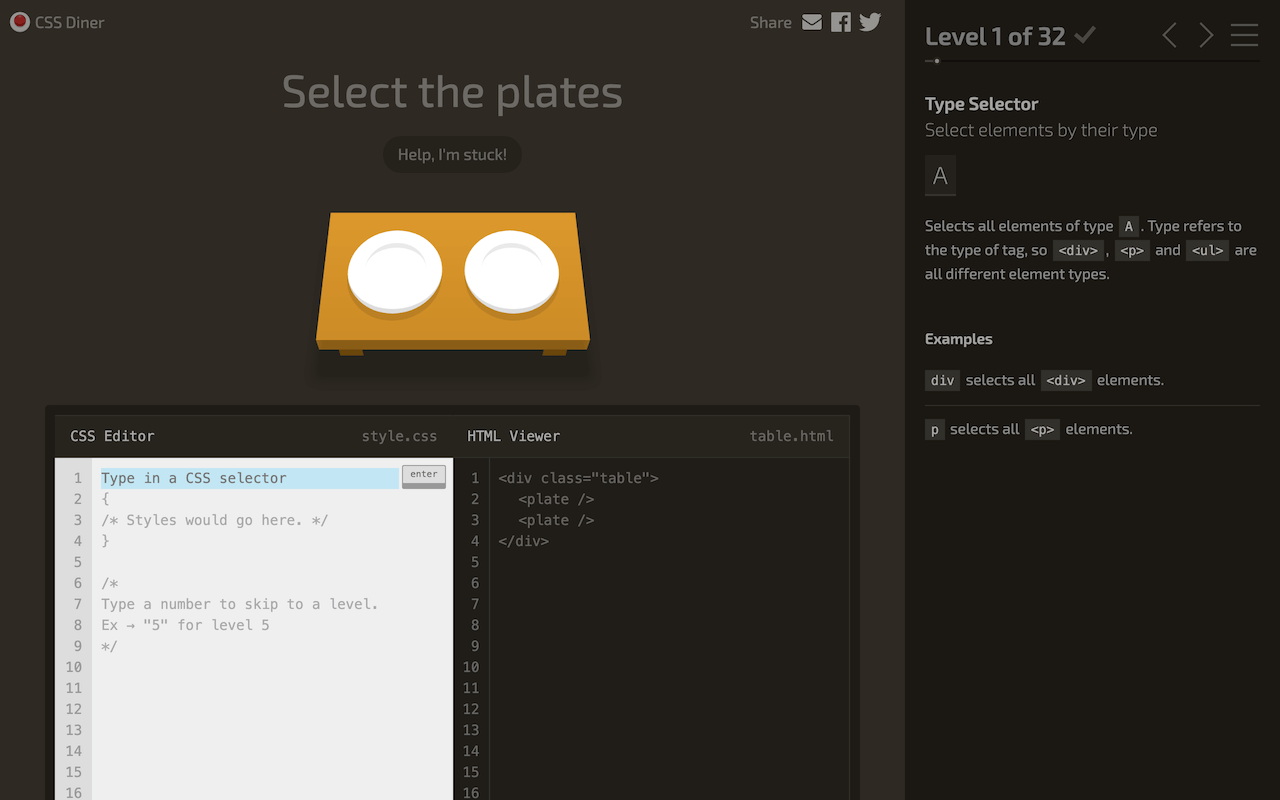Click the email share icon
Viewport: 1280px width, 800px height.
click(x=811, y=22)
